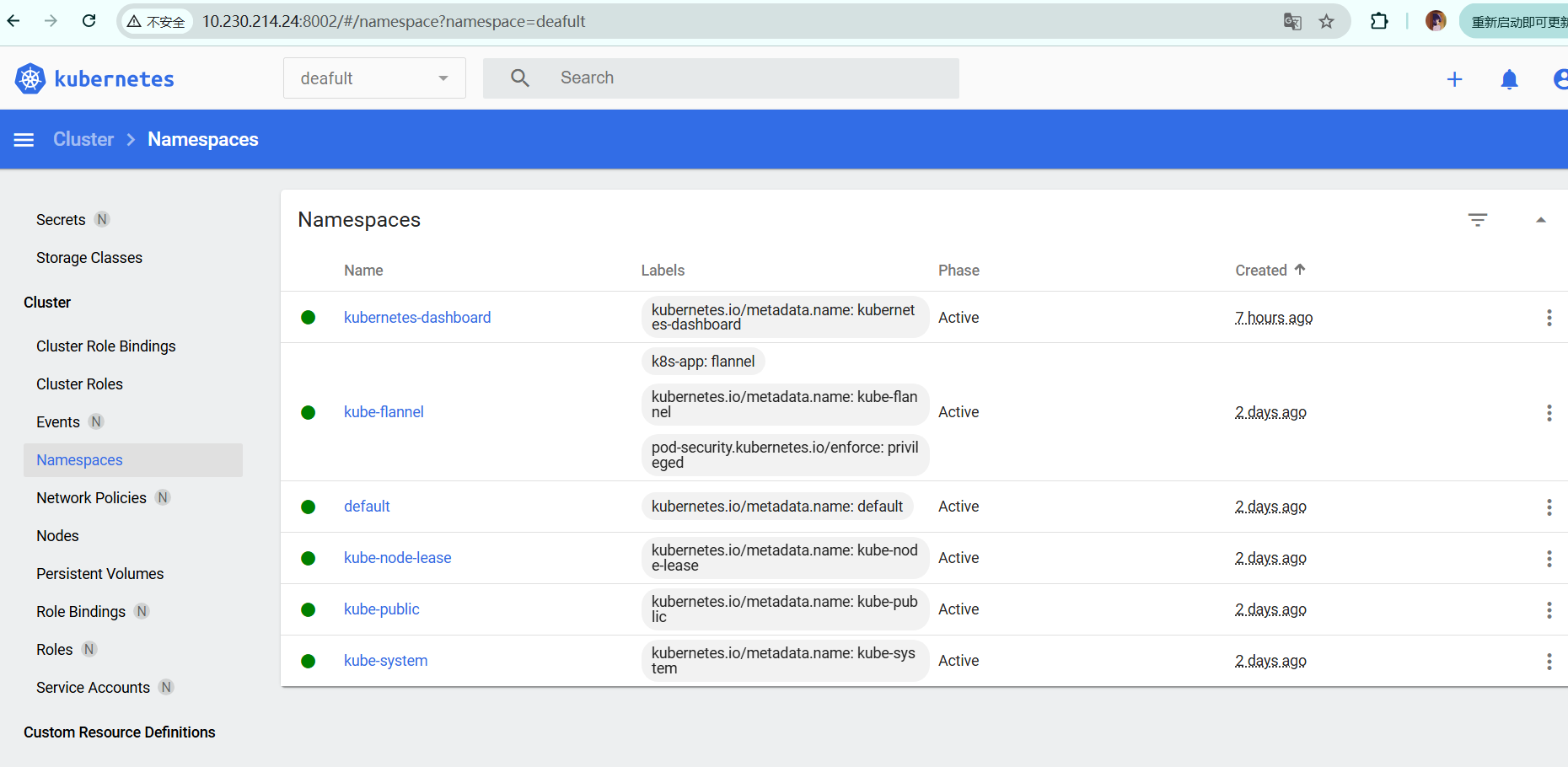Click the kube-system metadata.name label chip

coord(785,661)
